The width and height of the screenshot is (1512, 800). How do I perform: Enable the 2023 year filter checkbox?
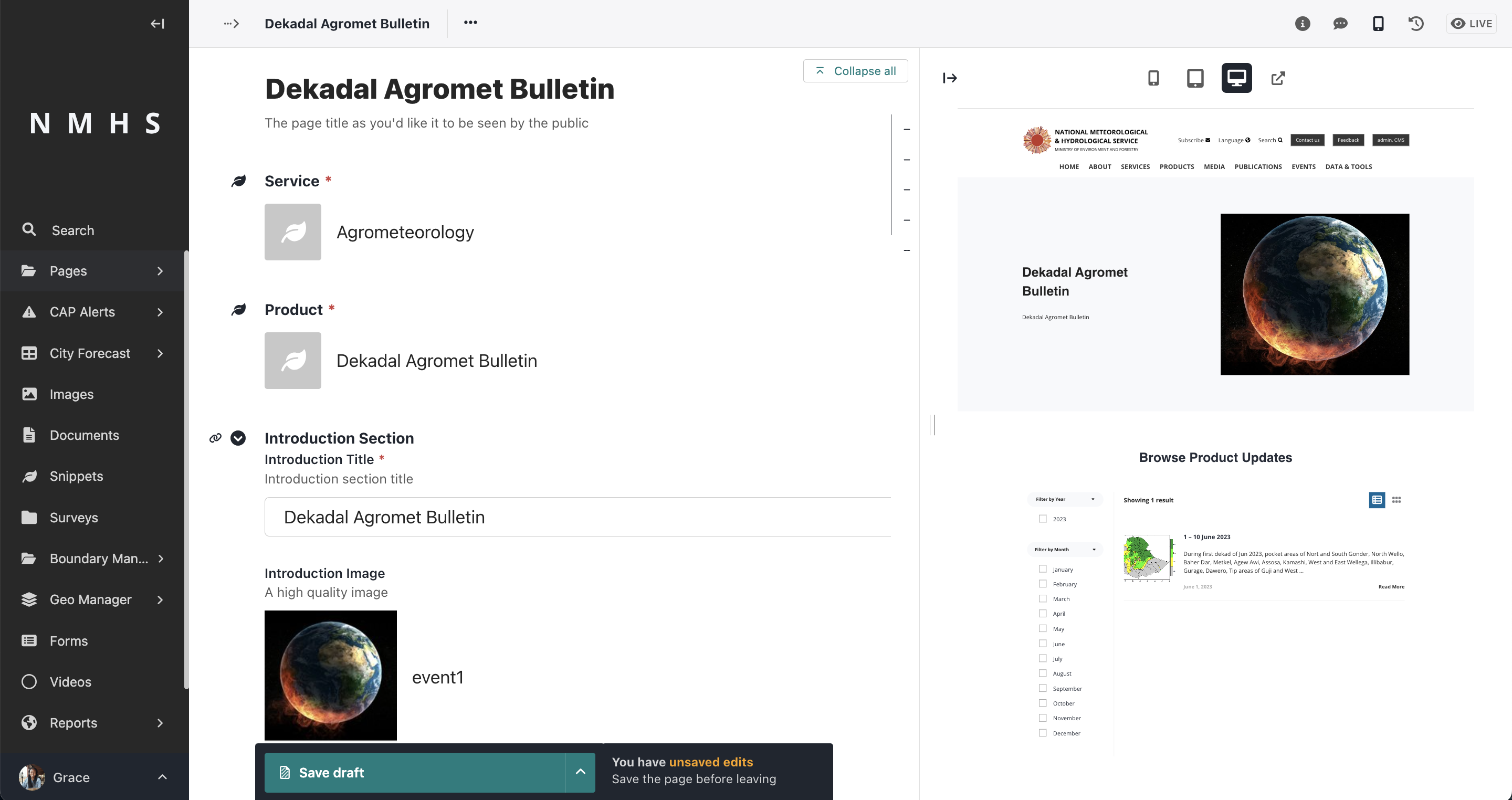pos(1043,518)
